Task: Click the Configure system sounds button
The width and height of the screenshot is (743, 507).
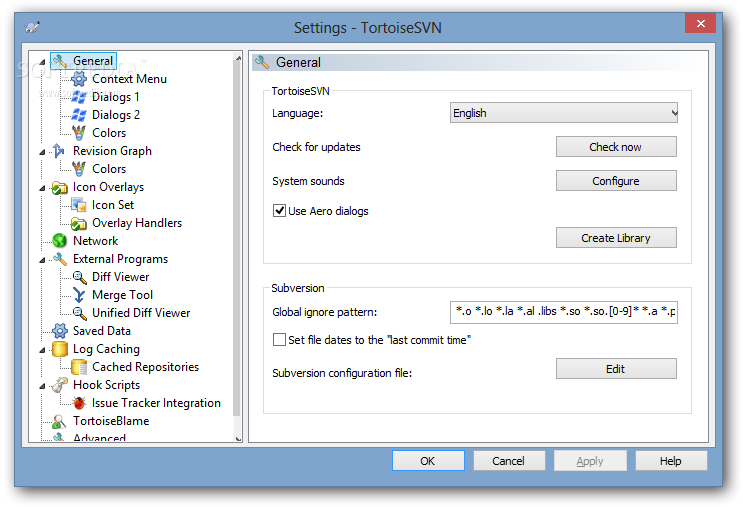Action: [x=616, y=181]
